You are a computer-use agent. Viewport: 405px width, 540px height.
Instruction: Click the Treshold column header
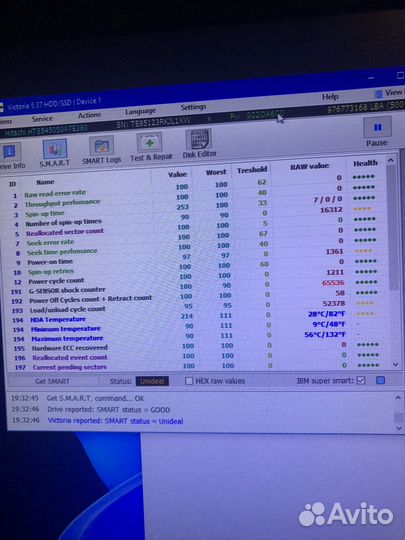click(x=252, y=170)
